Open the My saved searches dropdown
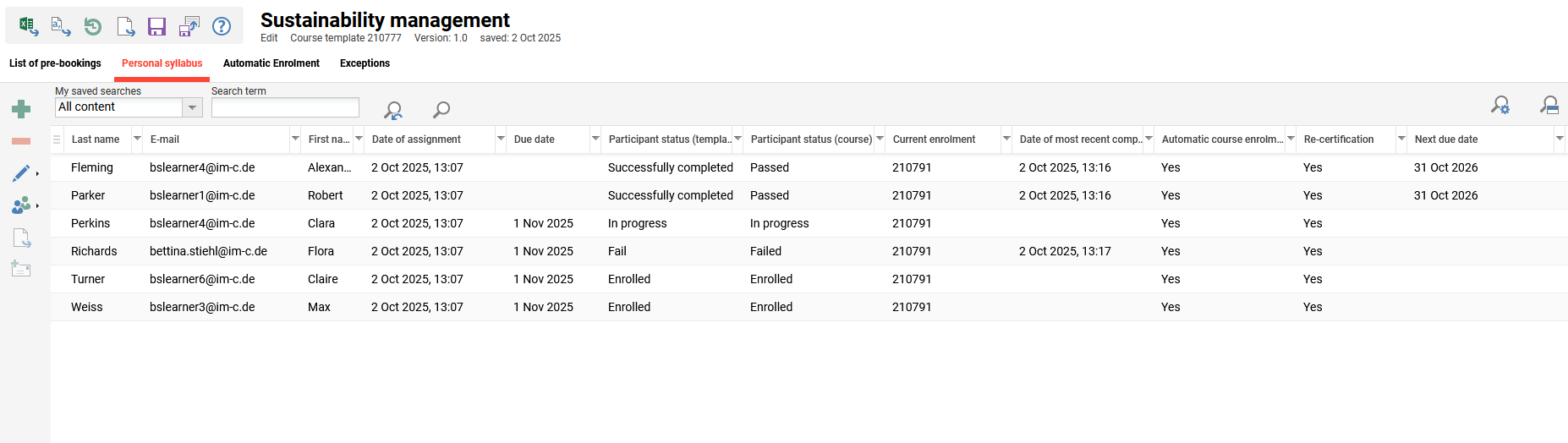 [x=193, y=107]
